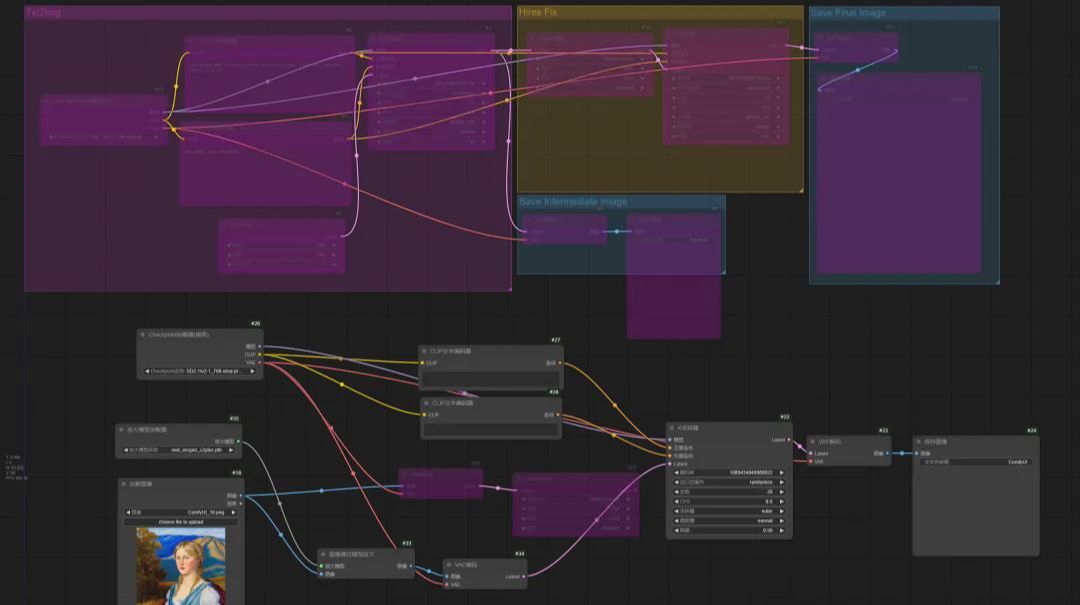
Task: Click the 降噪 value widget showing 0.68
Action: (x=728, y=528)
